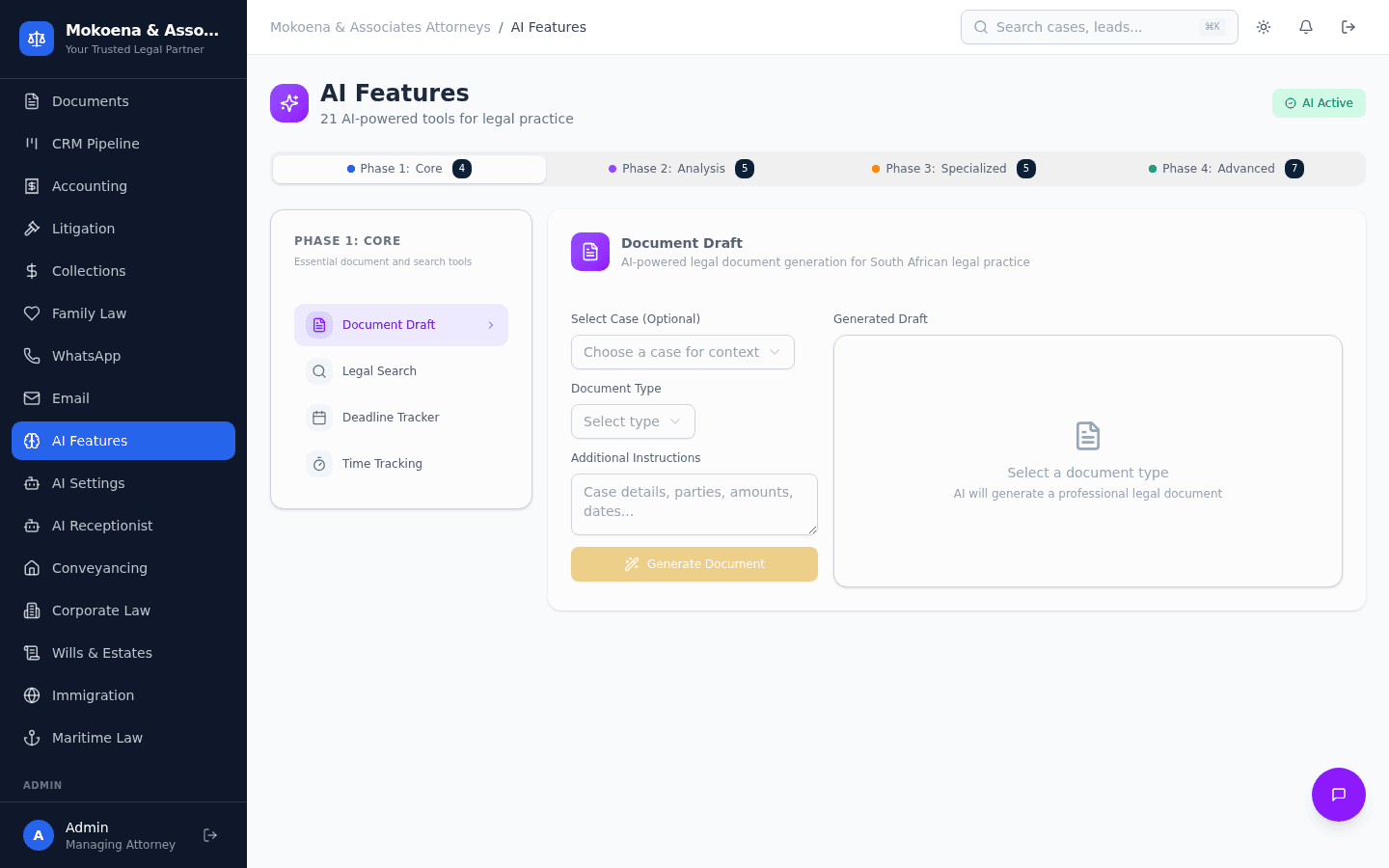The width and height of the screenshot is (1389, 868).
Task: Open the AI Receptionist page
Action: [123, 526]
